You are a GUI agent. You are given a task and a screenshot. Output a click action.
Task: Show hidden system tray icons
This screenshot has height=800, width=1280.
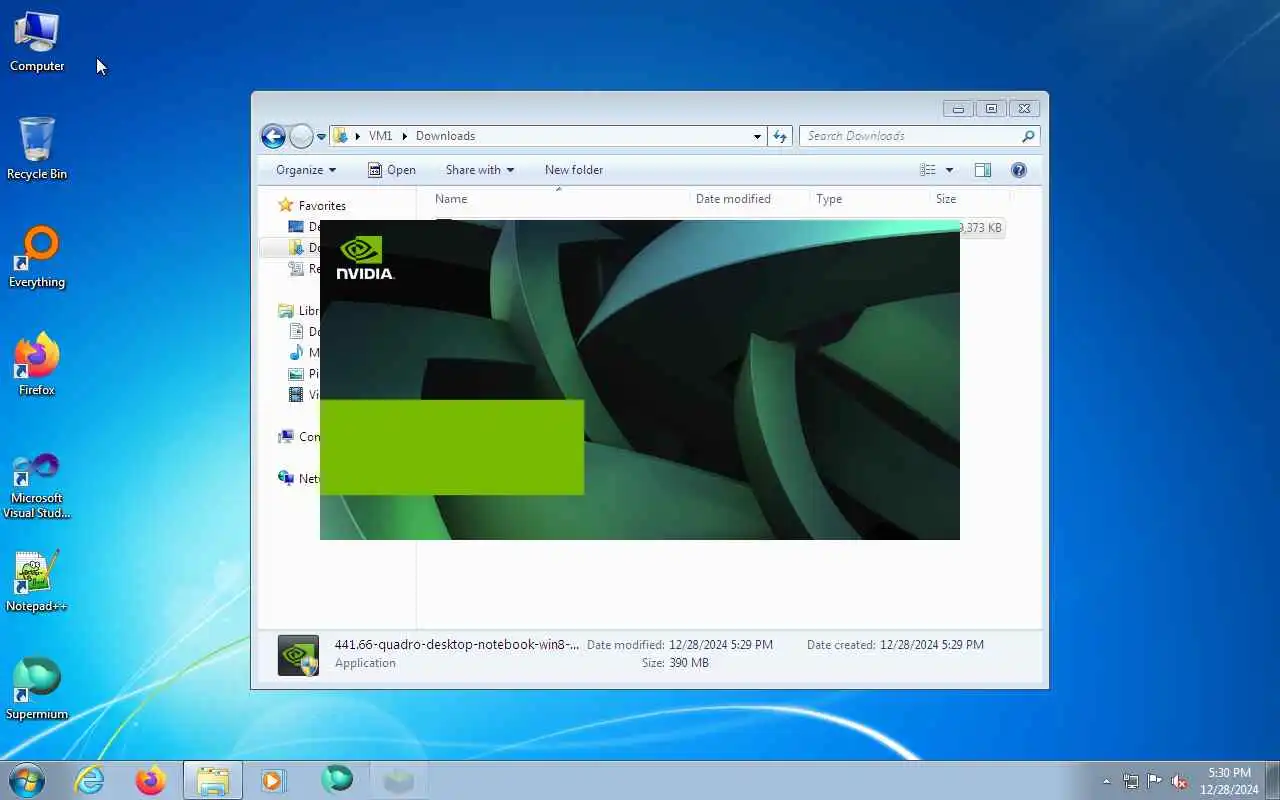click(x=1106, y=781)
